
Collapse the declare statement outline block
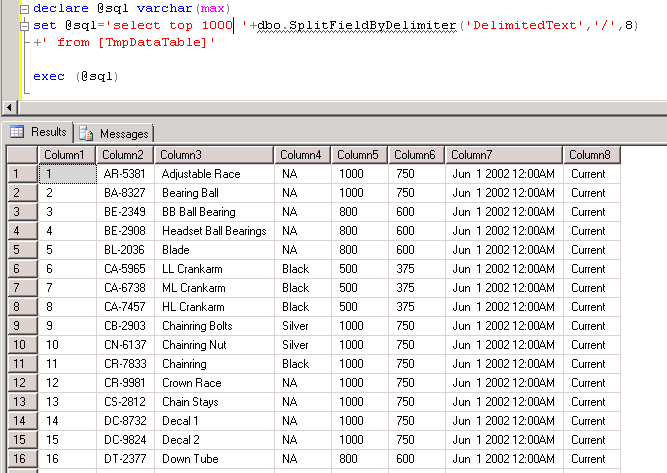pos(24,9)
